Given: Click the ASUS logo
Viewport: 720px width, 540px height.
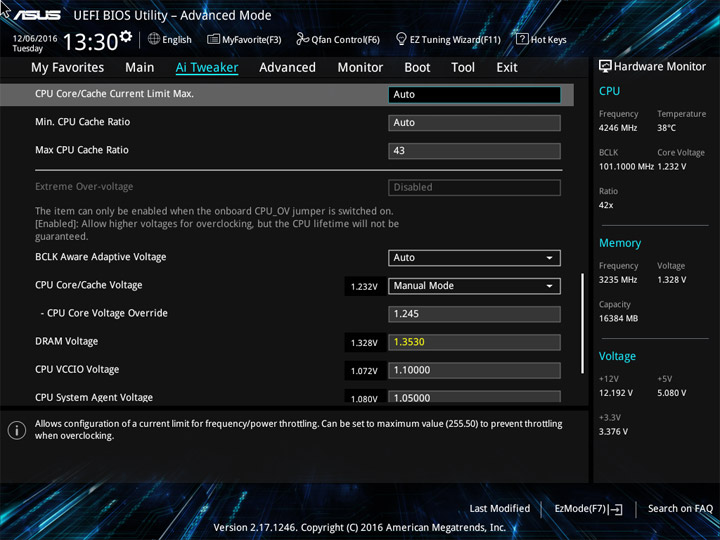Looking at the screenshot, I should 37,15.
